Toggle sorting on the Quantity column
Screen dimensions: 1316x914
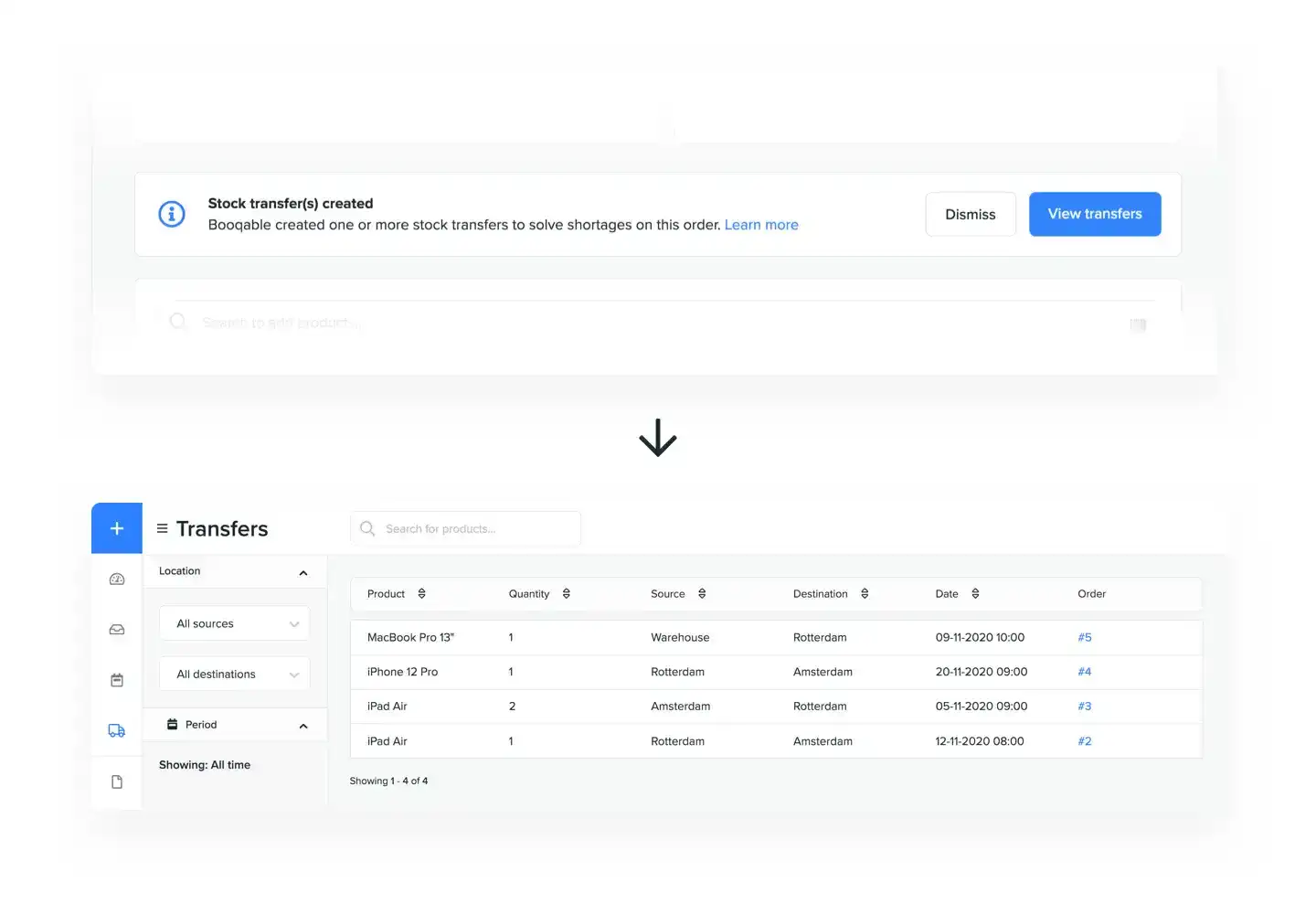(x=566, y=593)
